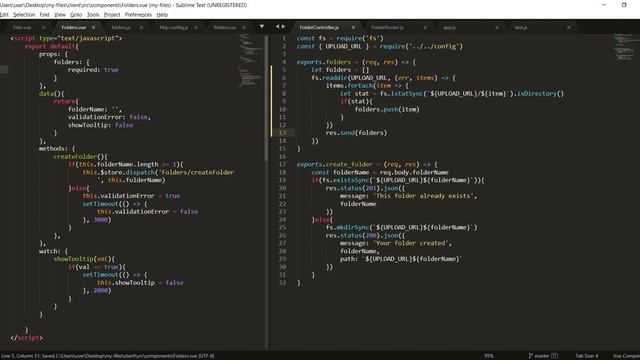The width and height of the screenshot is (640, 360).
Task: Open the left pane tab list dropdown
Action: 262,27
